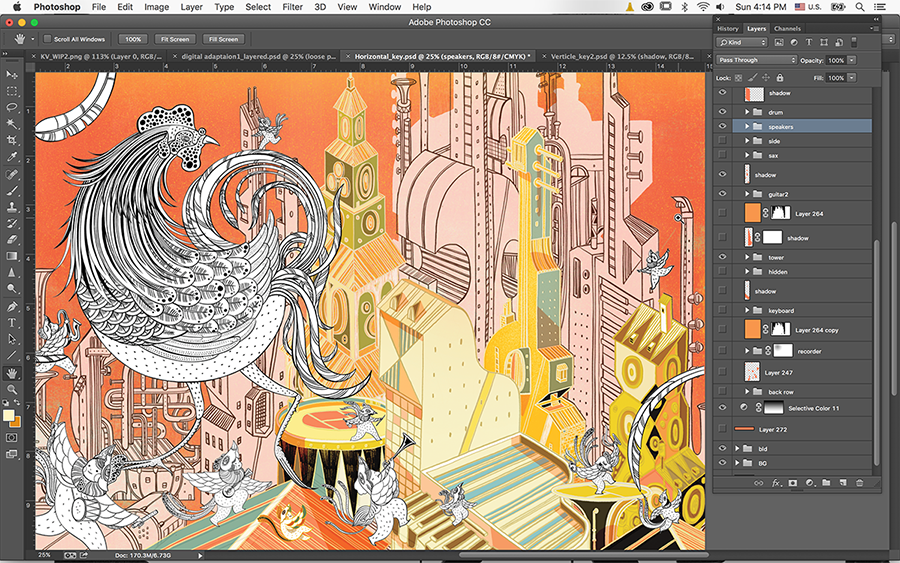Select the Brush tool

[x=11, y=191]
